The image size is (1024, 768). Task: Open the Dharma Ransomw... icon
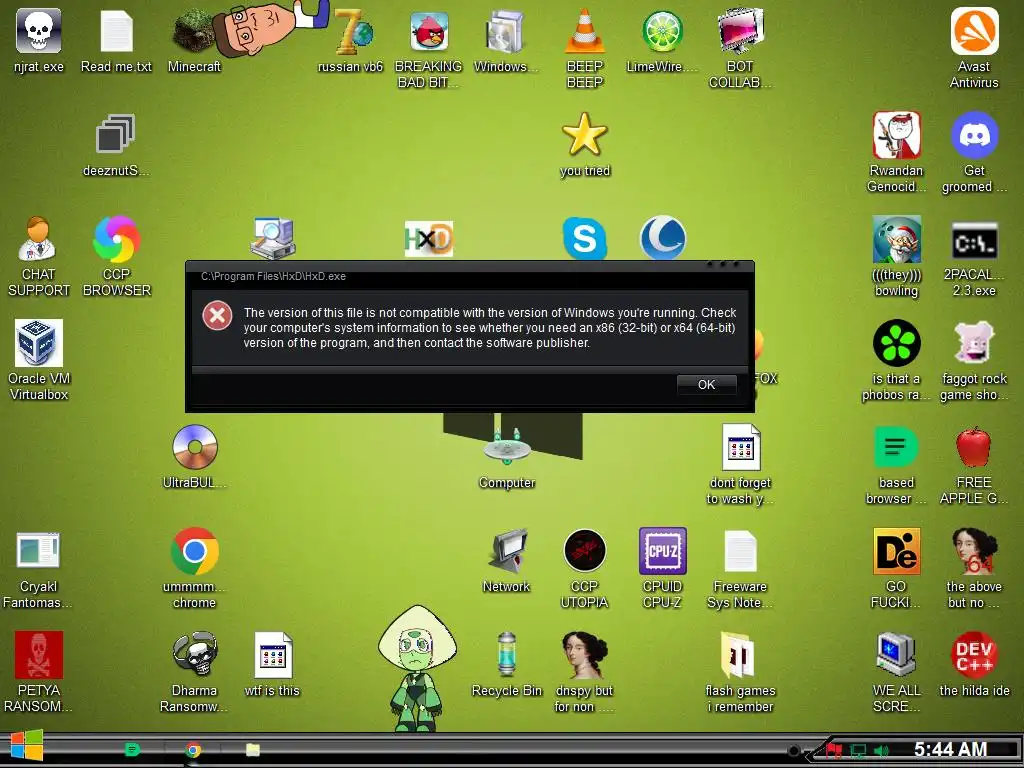195,654
